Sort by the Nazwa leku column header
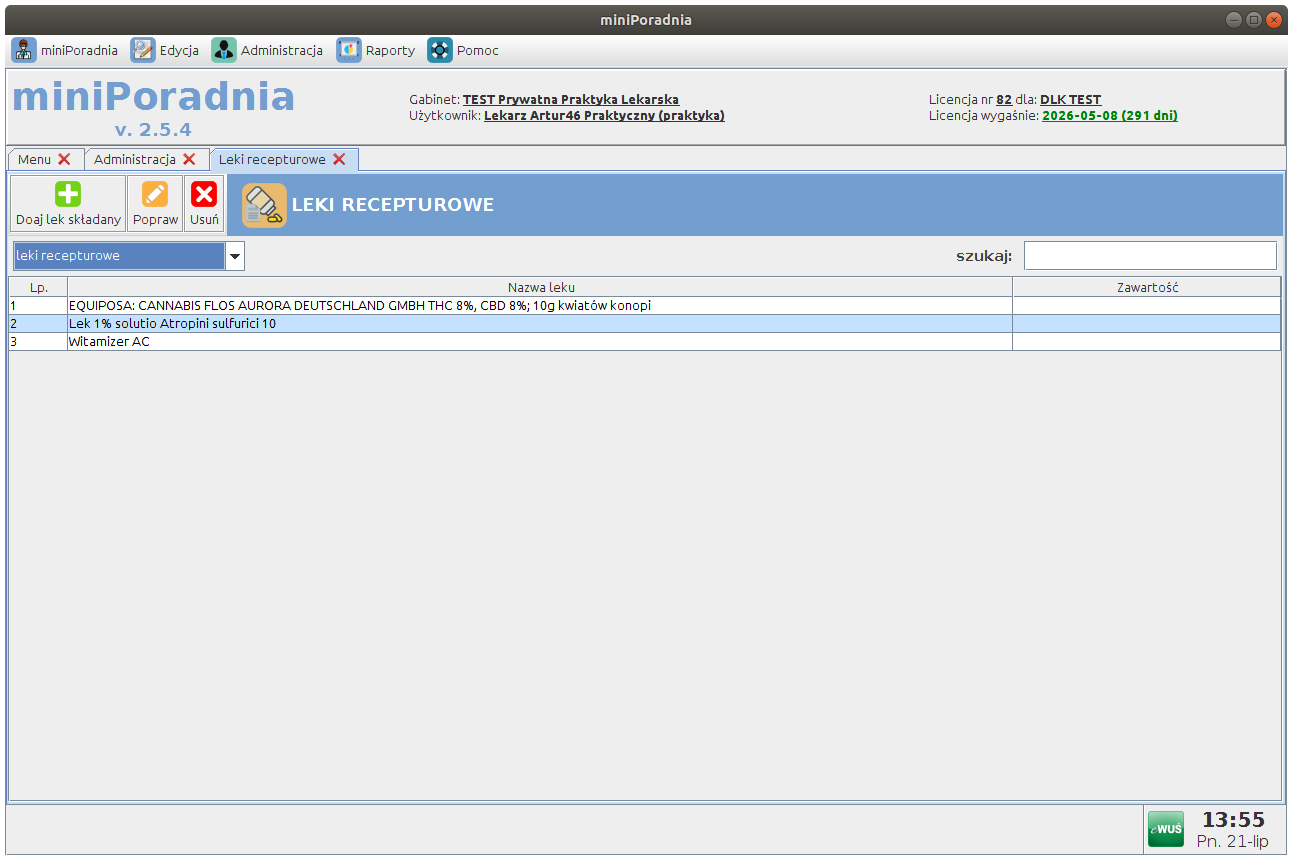 pyautogui.click(x=540, y=288)
